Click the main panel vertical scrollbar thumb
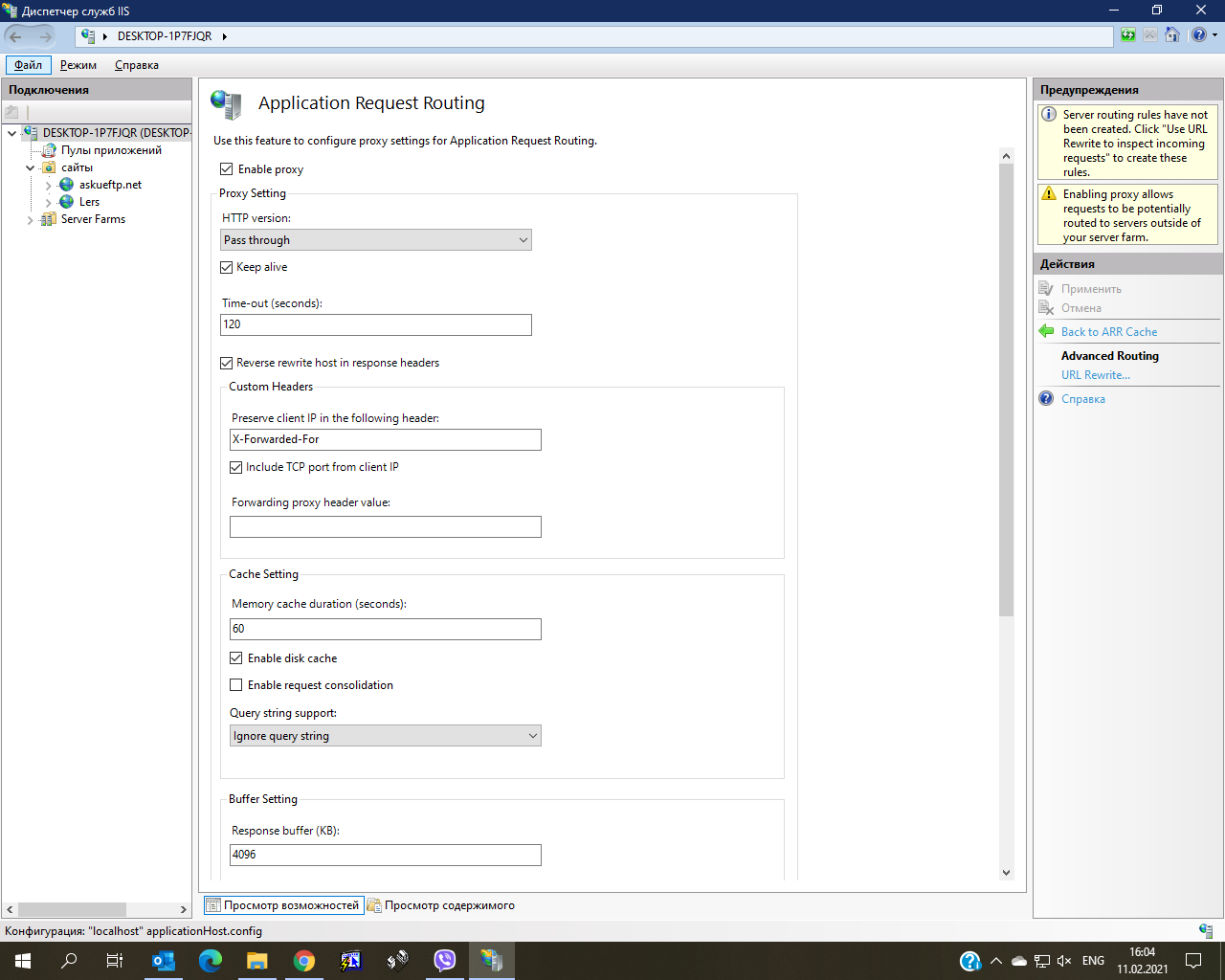The width and height of the screenshot is (1225, 980). point(1006,390)
